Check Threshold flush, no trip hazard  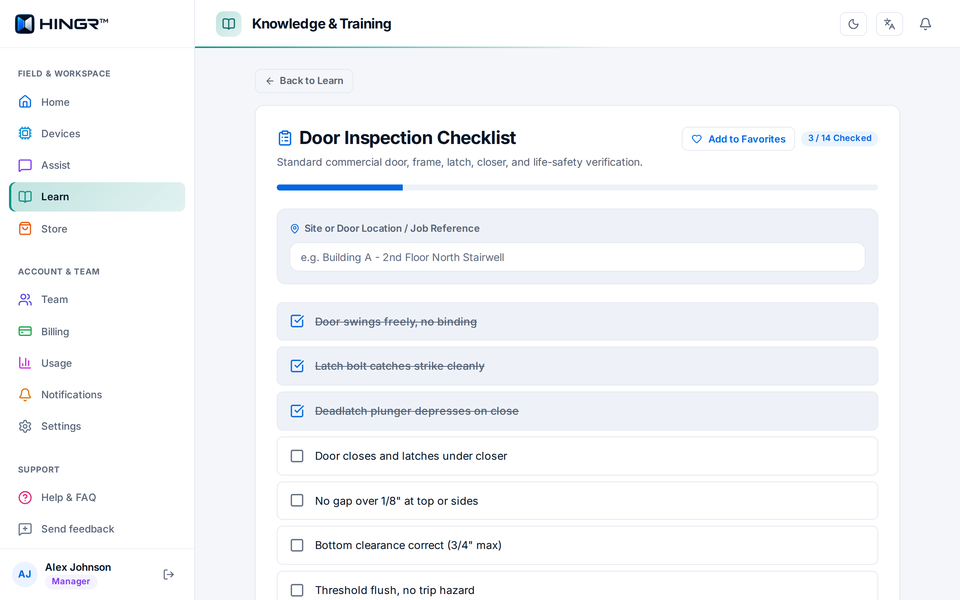pyautogui.click(x=297, y=590)
